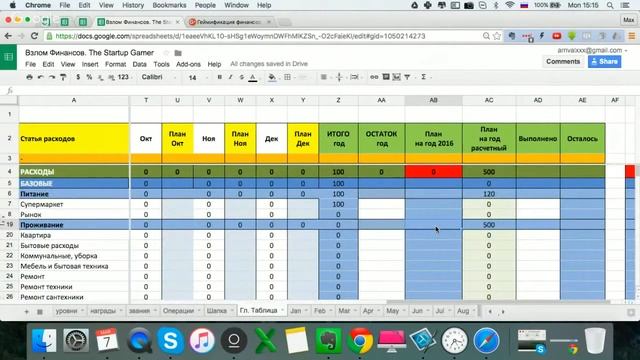This screenshot has height=360, width=640.
Task: Open the font size dropdown 14
Action: pyautogui.click(x=198, y=78)
